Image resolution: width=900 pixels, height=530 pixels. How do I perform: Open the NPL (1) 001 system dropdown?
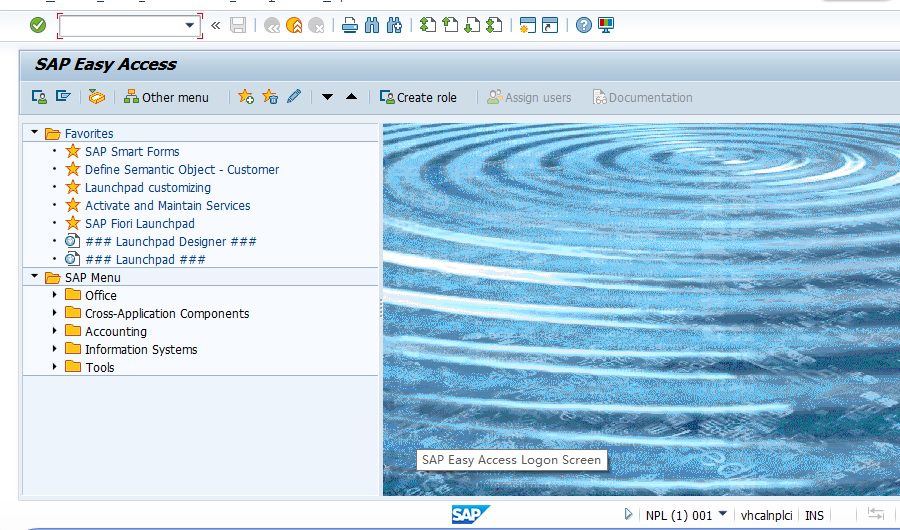click(x=723, y=513)
